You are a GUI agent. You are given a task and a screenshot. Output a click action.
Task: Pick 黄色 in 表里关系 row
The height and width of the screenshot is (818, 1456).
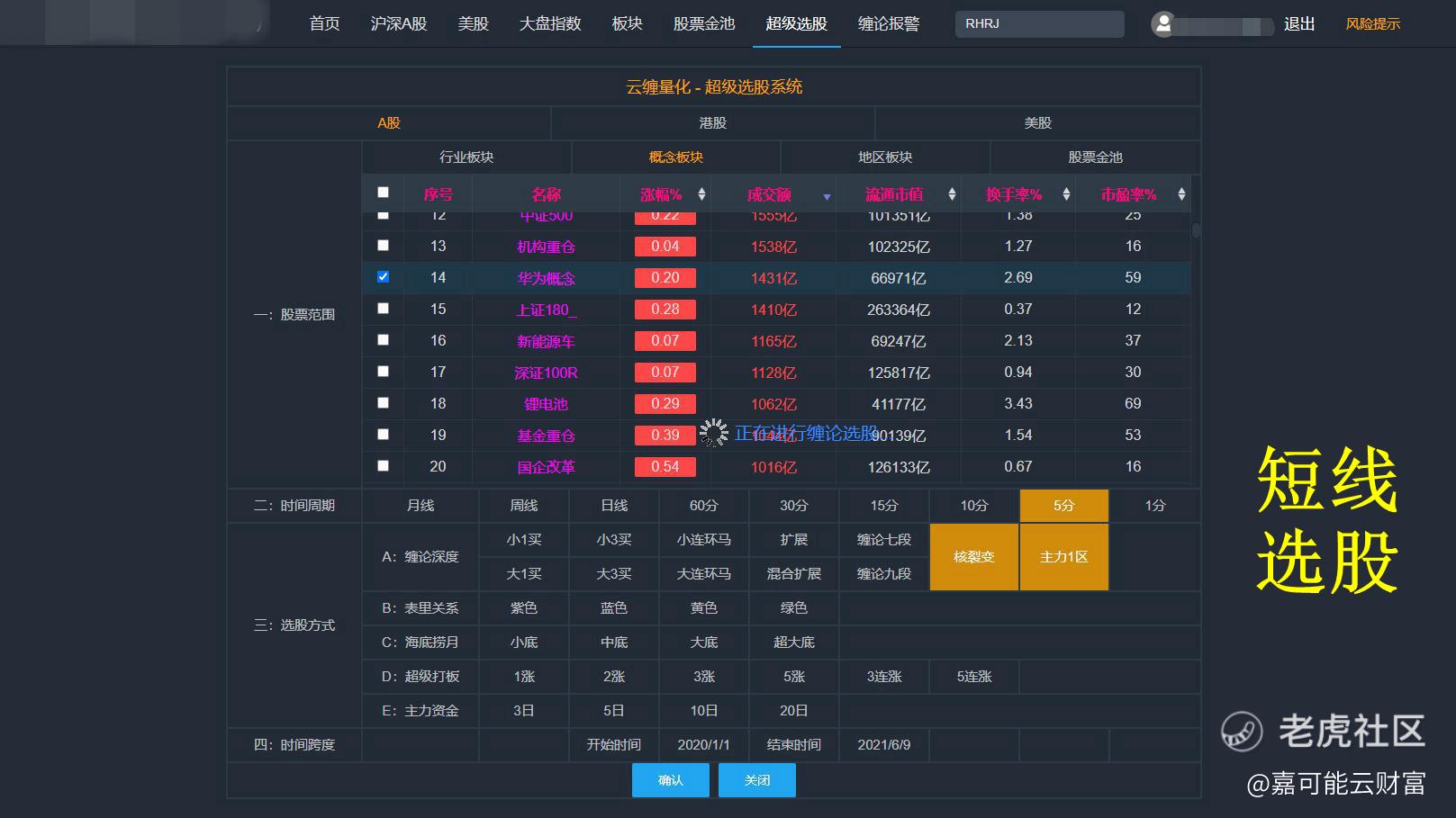point(704,608)
